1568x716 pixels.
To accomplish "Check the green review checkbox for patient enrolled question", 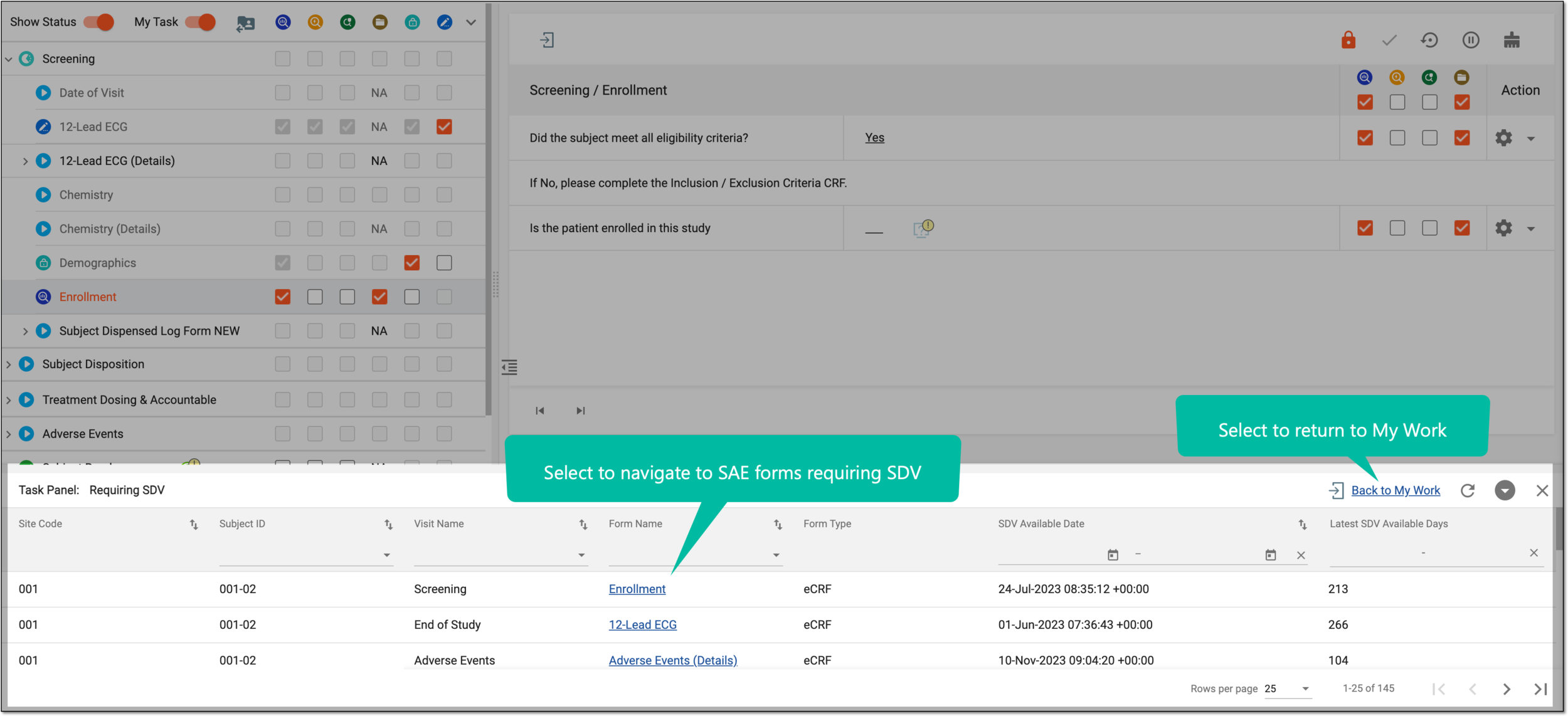I will (1429, 228).
